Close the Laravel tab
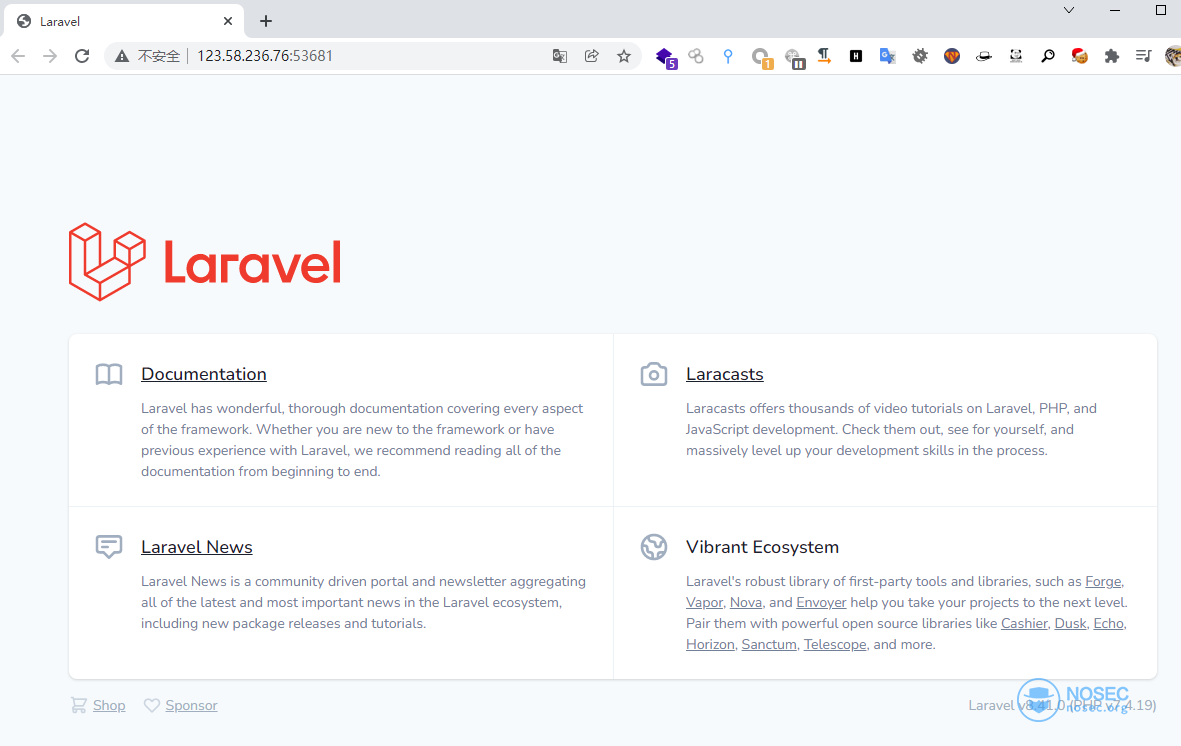 (x=228, y=21)
